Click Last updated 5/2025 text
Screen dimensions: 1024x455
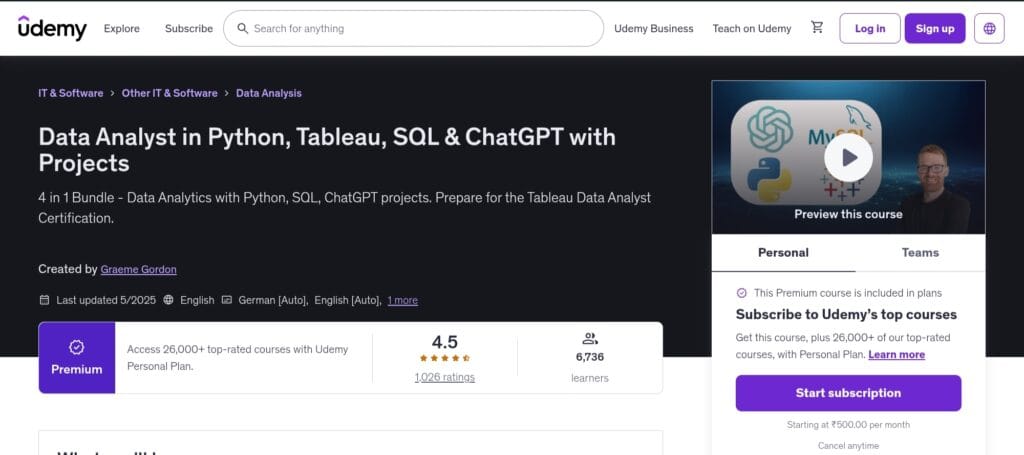106,300
